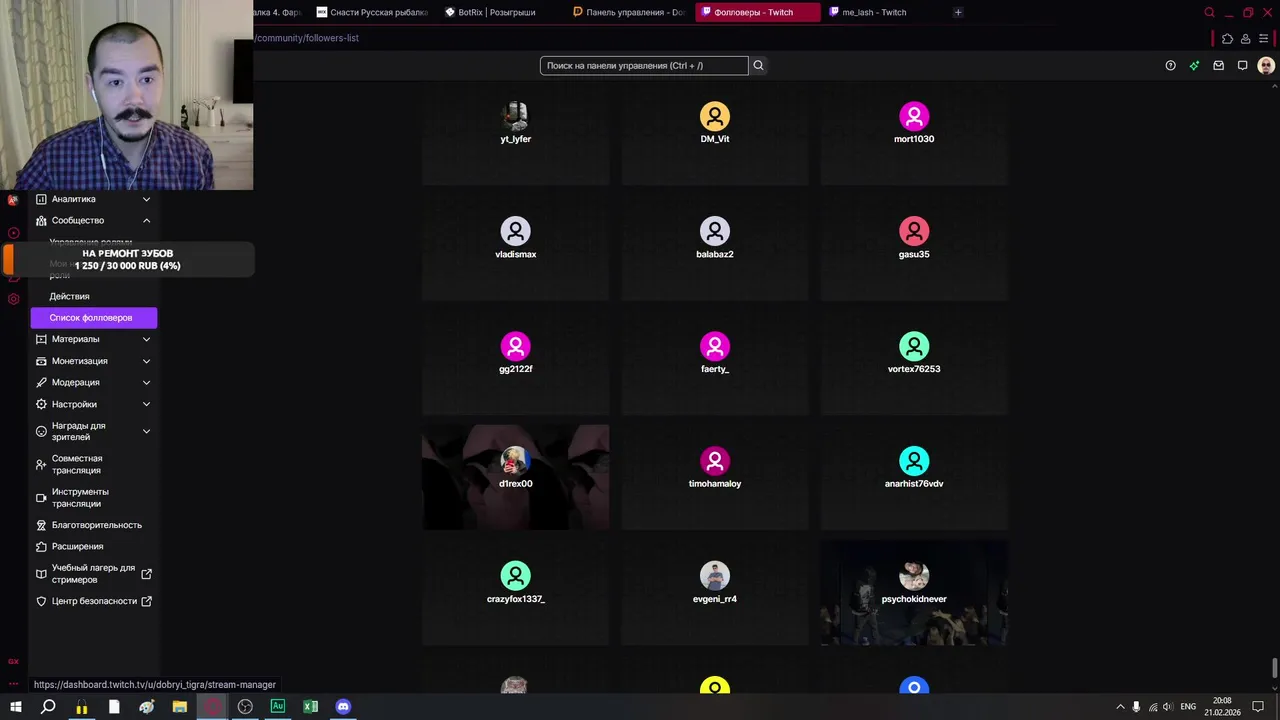Open Центр безопасности link
The height and width of the screenshot is (720, 1280).
pos(94,601)
